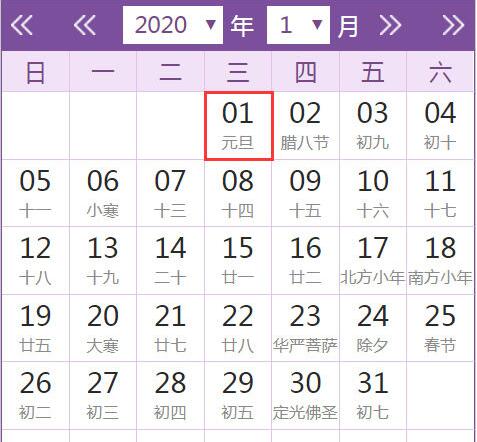
Task: Select January 30 定光佛圣
Action: click(306, 396)
